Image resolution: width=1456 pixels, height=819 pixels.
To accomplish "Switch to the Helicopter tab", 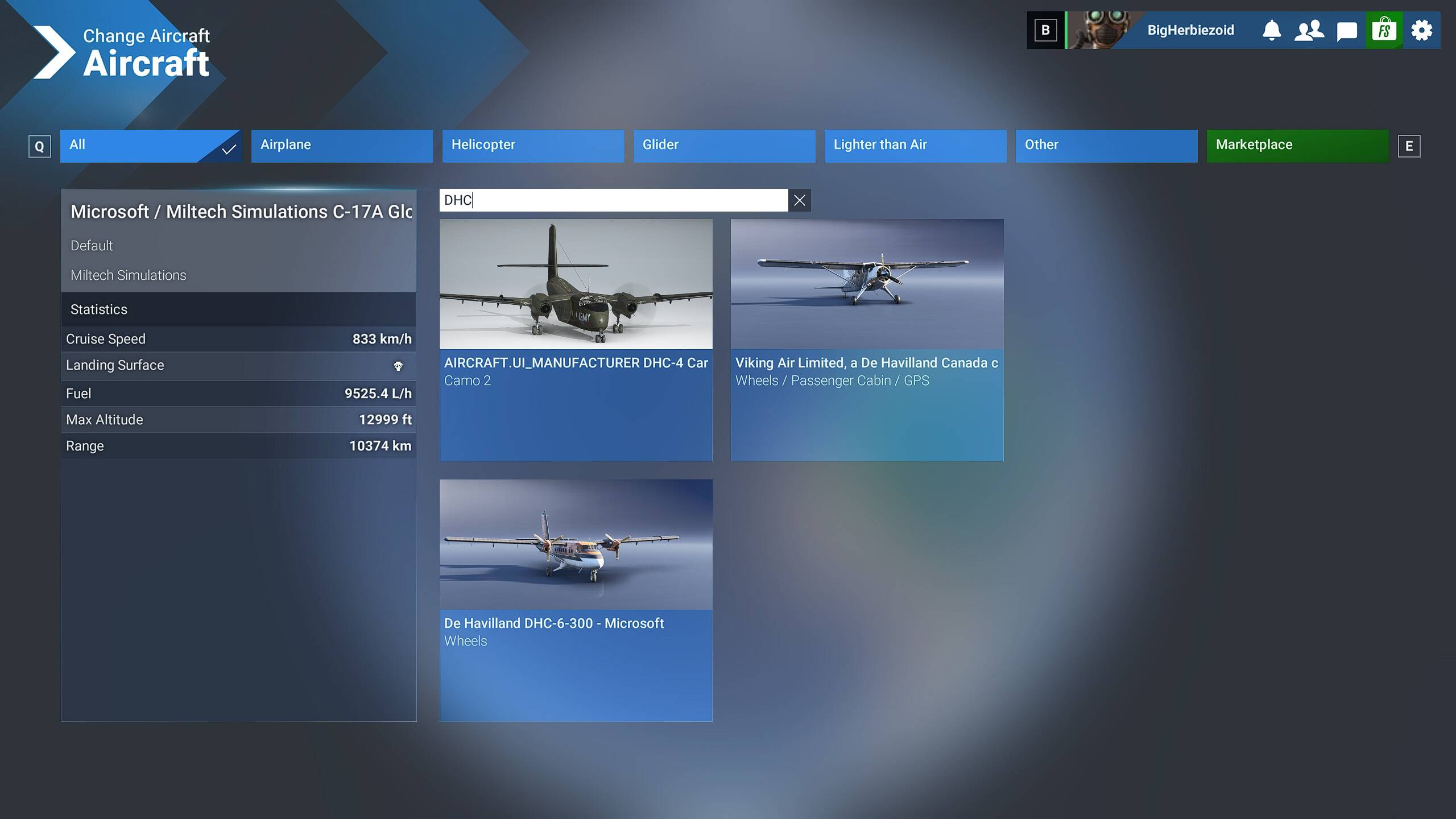I will coord(533,146).
